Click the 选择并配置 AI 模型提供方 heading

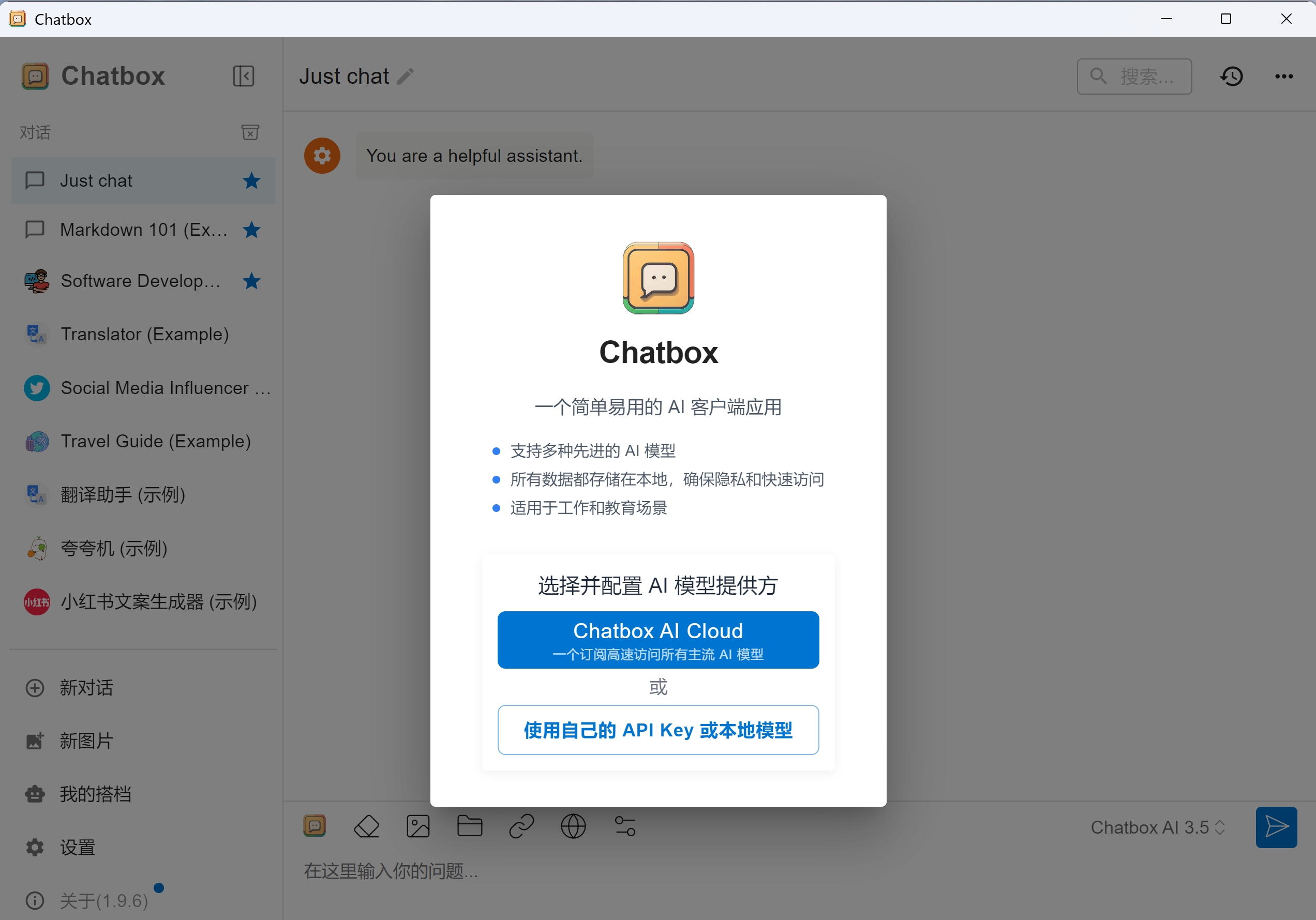(x=658, y=585)
